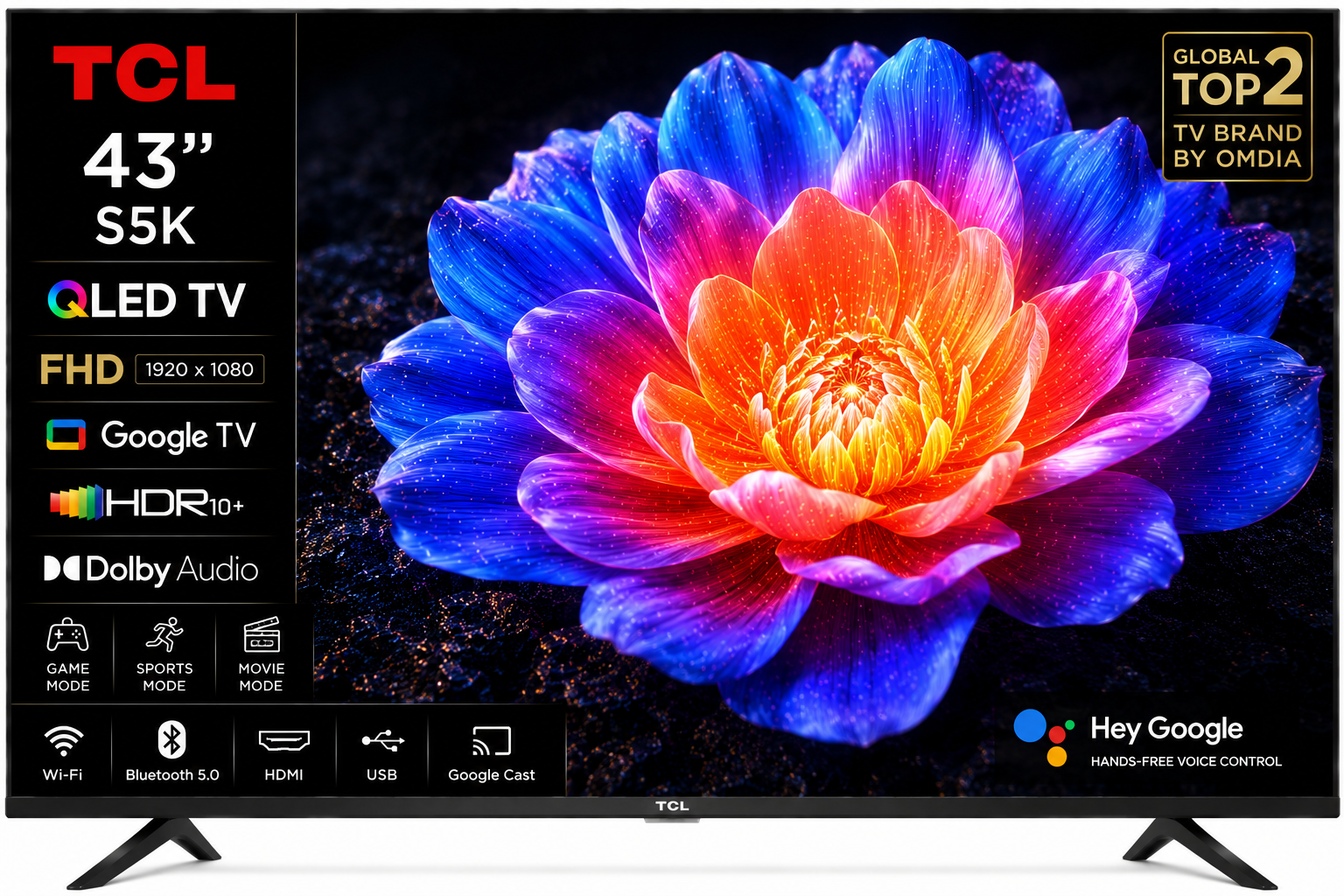Click the small TCL logo on bezel
This screenshot has height=896, width=1344.
coord(672,806)
